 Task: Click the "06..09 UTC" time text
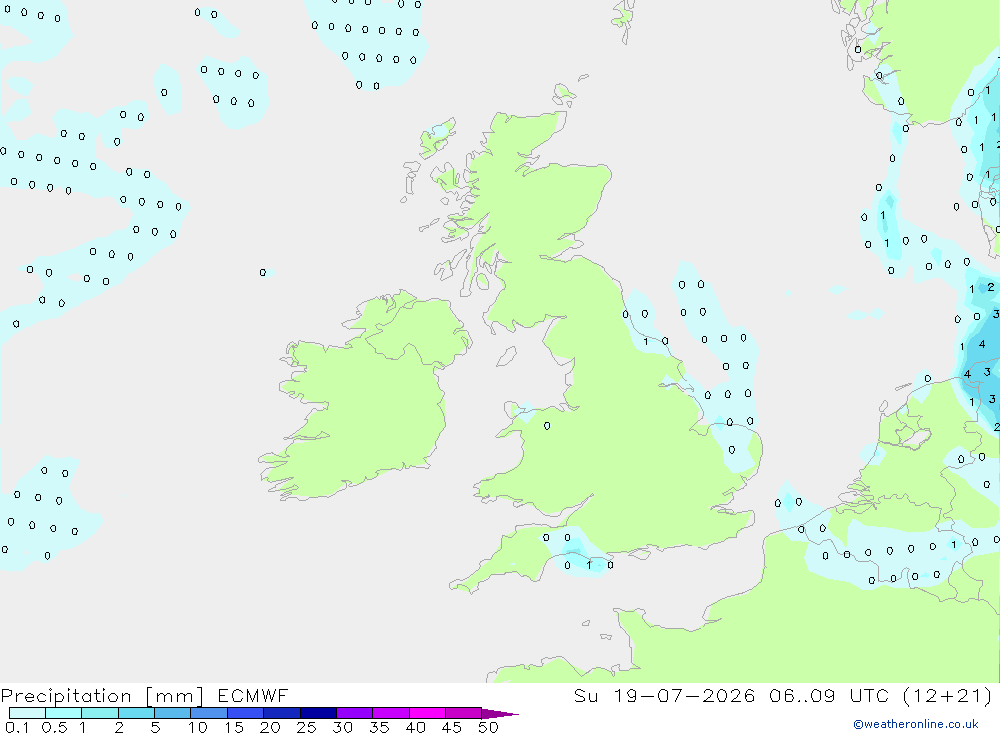[828, 695]
